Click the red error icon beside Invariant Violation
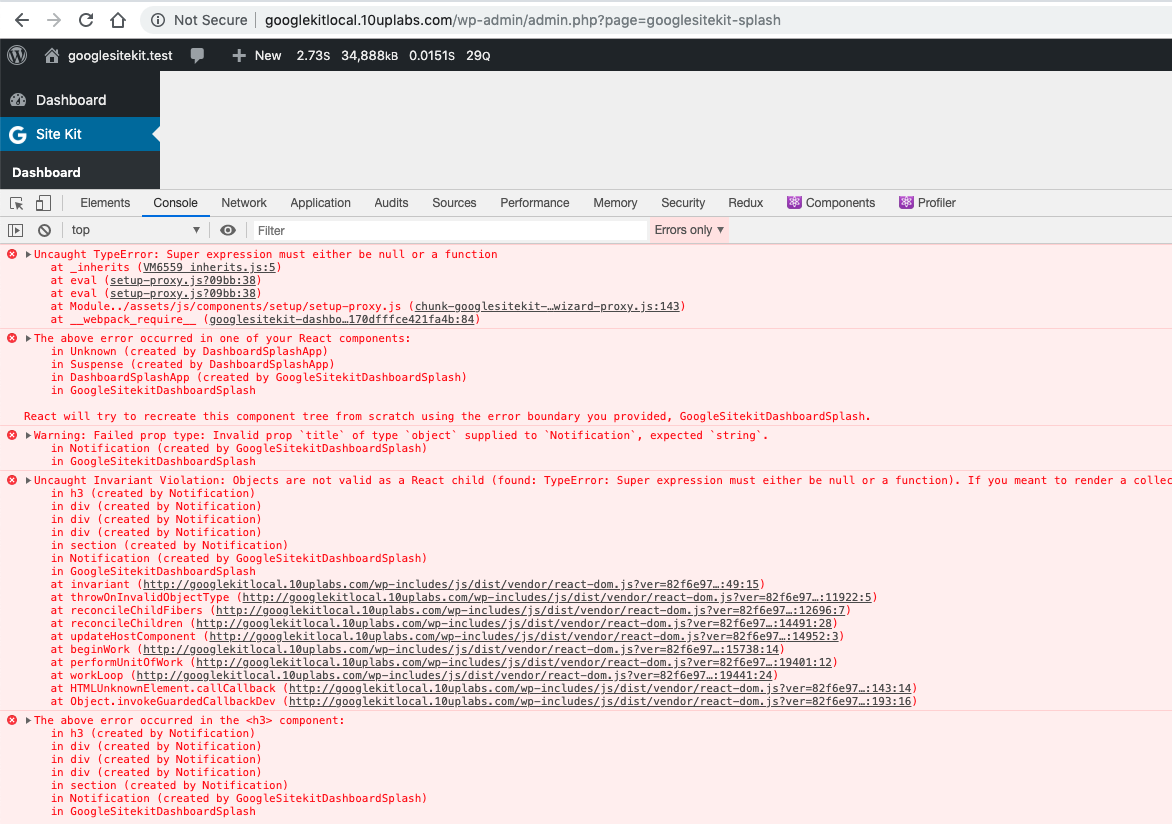Screen dimensions: 1172x824 [x=12, y=480]
